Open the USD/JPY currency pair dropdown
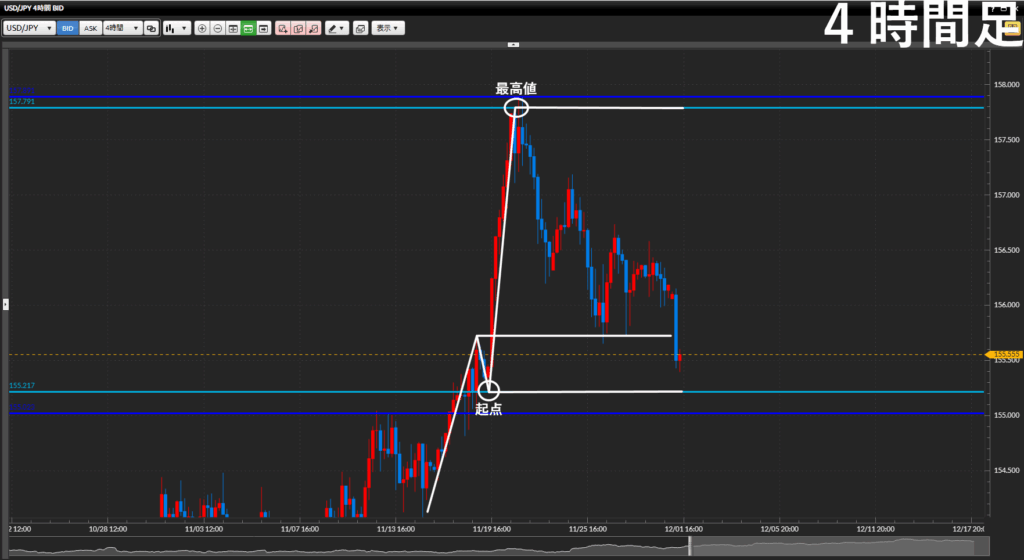The image size is (1024, 560). click(31, 28)
